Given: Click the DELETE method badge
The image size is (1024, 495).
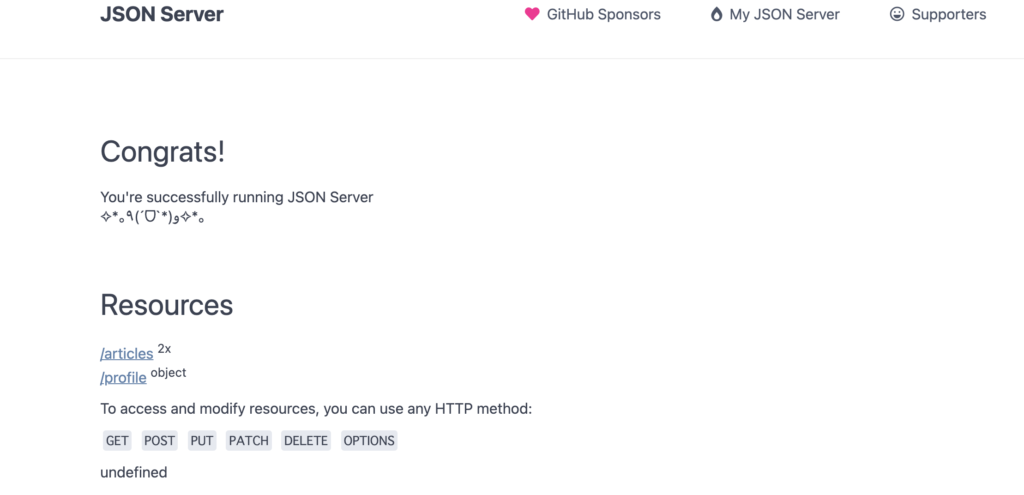Looking at the screenshot, I should click(306, 440).
